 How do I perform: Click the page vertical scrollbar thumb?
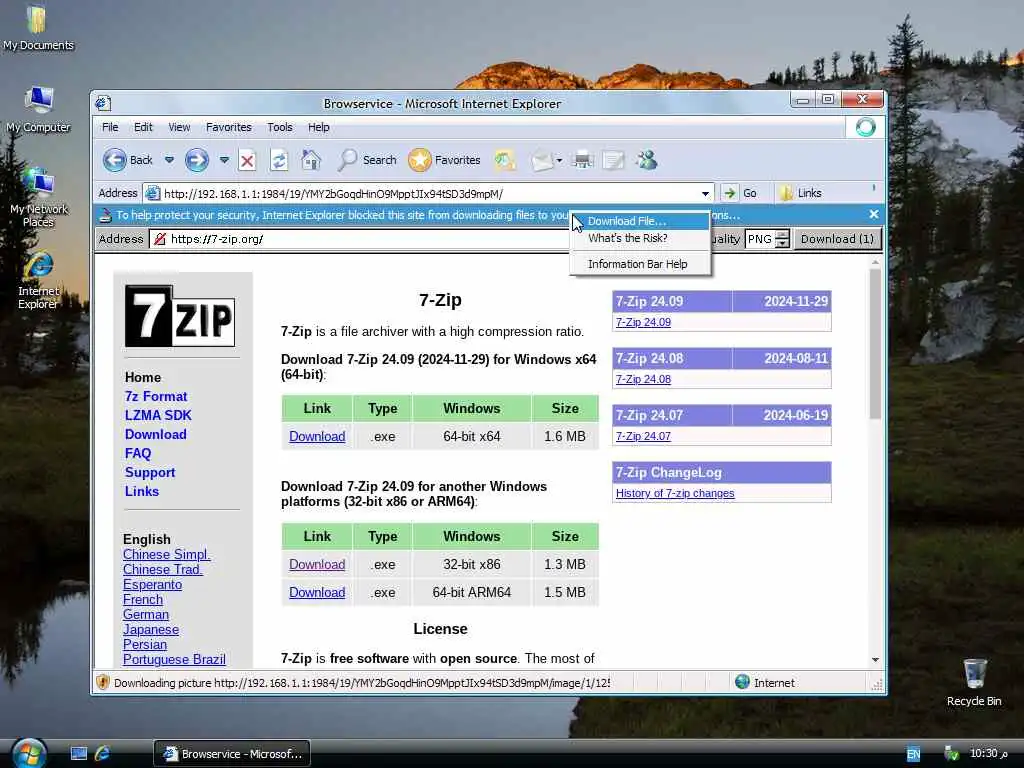coord(875,344)
